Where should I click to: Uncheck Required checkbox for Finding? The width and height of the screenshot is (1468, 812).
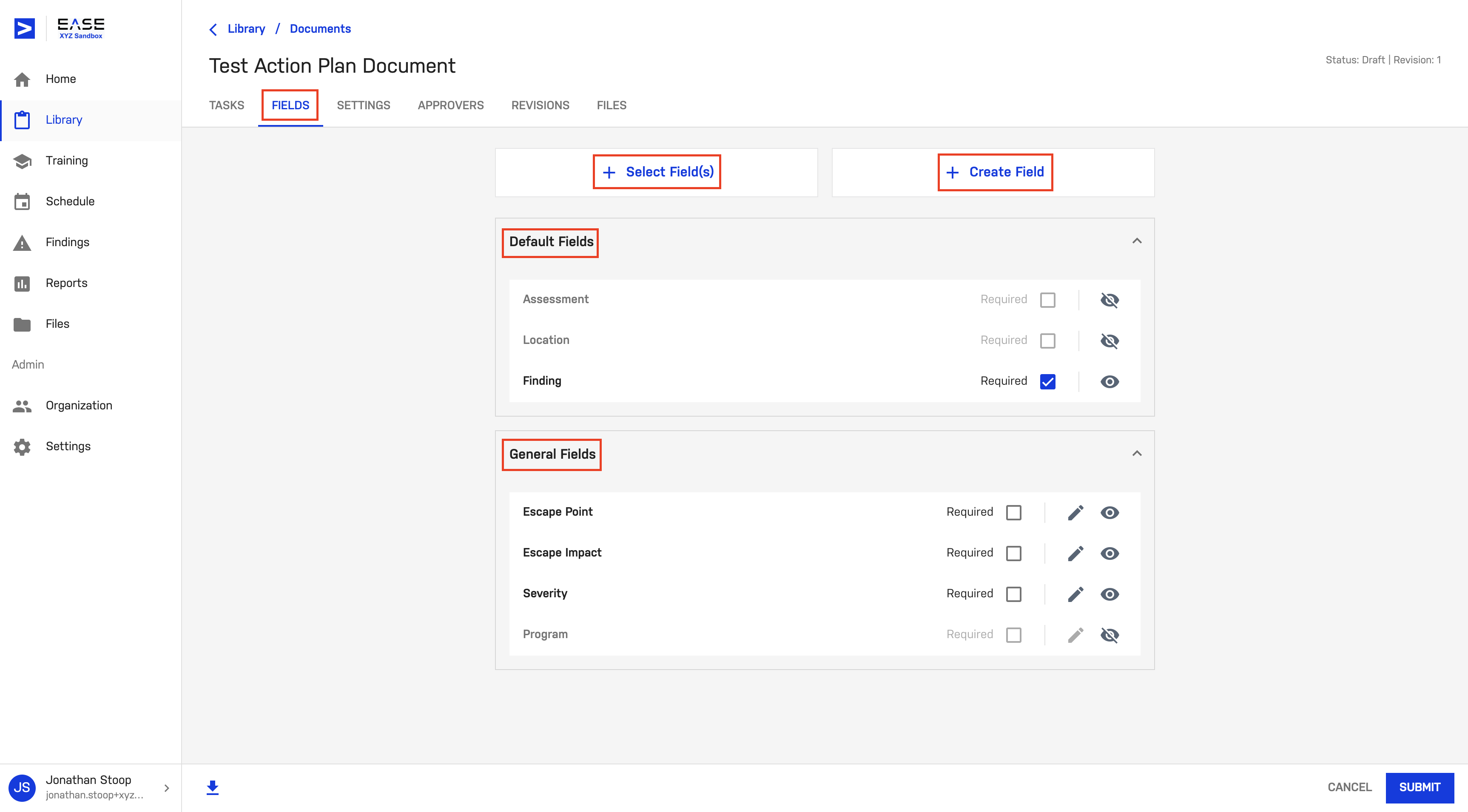pyautogui.click(x=1047, y=381)
